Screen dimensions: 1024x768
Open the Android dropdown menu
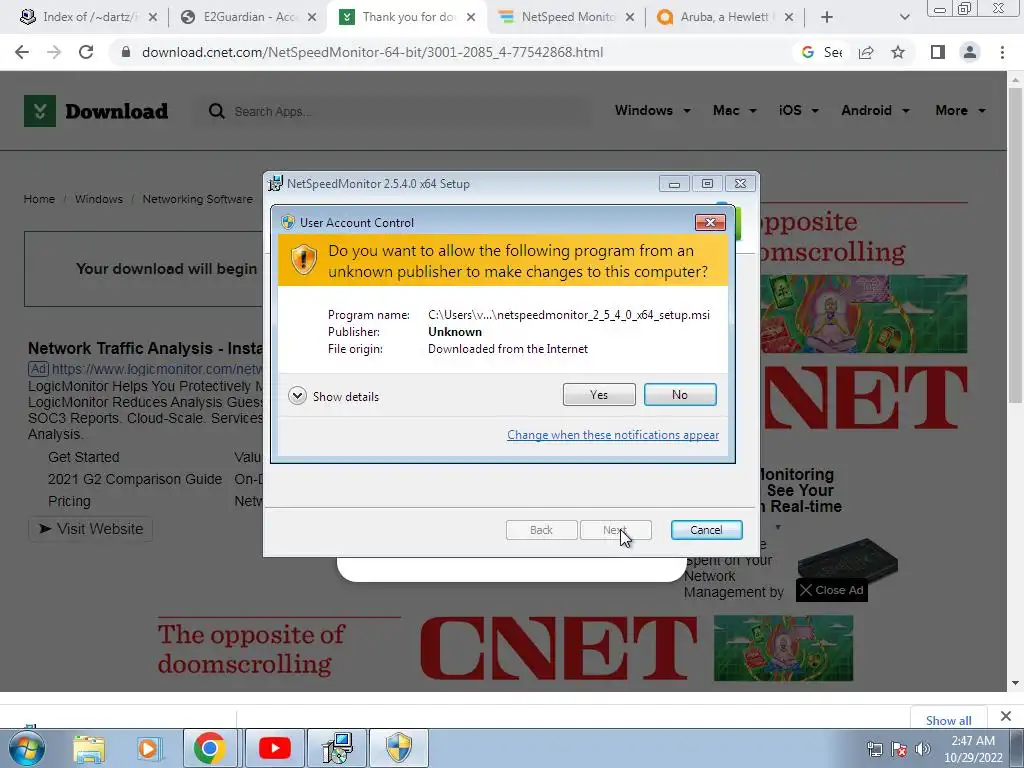pyautogui.click(x=875, y=110)
